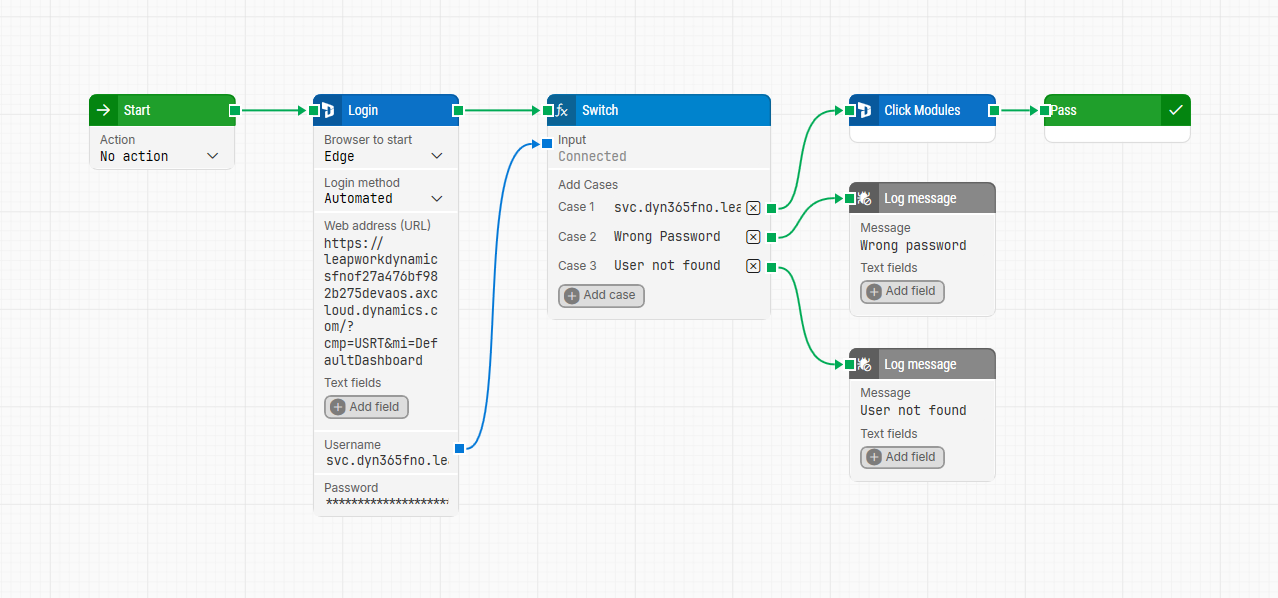Click the blue Username output connector
Viewport: 1278px width, 598px height.
tap(459, 448)
